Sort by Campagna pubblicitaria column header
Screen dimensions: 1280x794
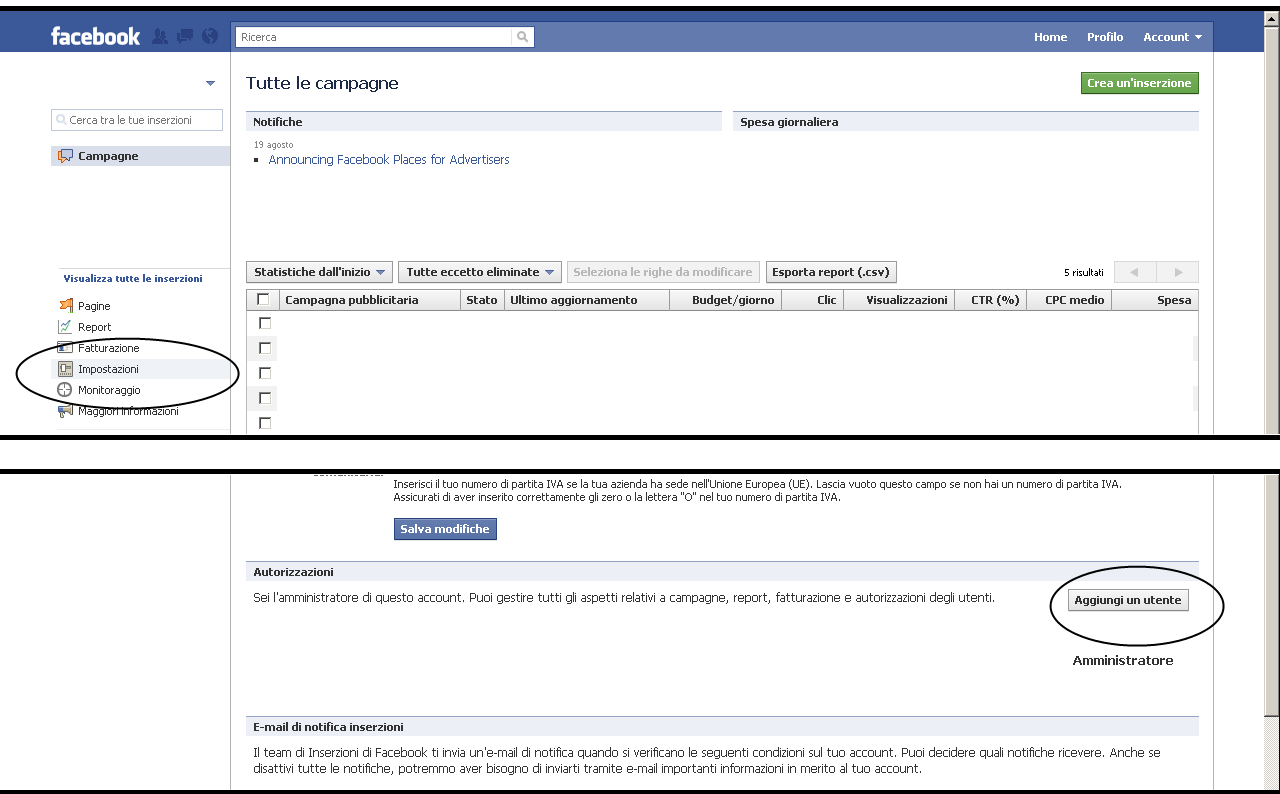(x=369, y=300)
